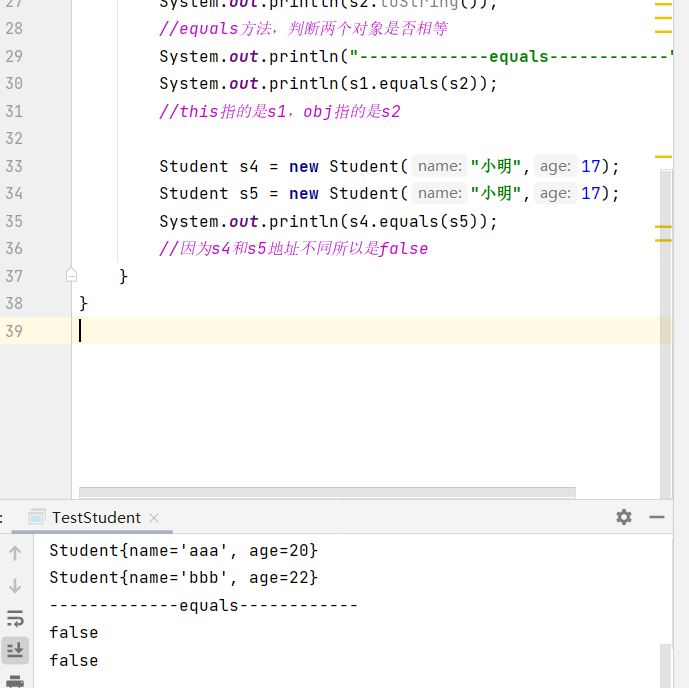Screen dimensions: 689x688
Task: Click the name: parameter hint on line 33
Action: click(439, 166)
